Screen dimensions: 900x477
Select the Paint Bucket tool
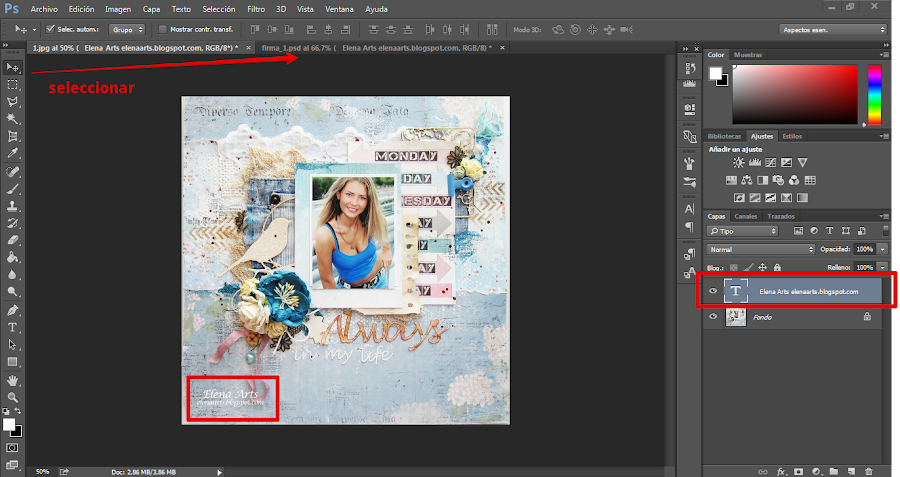[x=12, y=258]
